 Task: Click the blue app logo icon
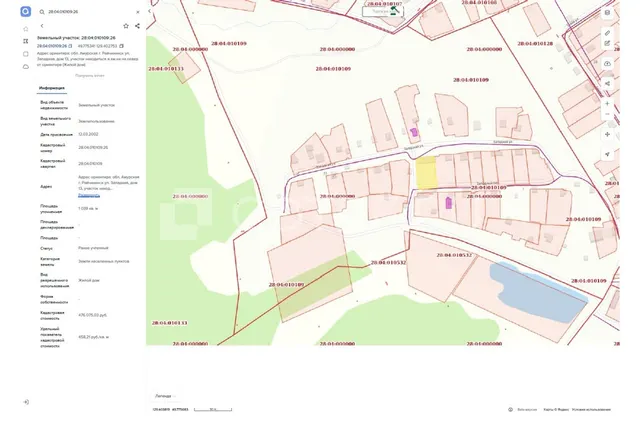pos(25,11)
